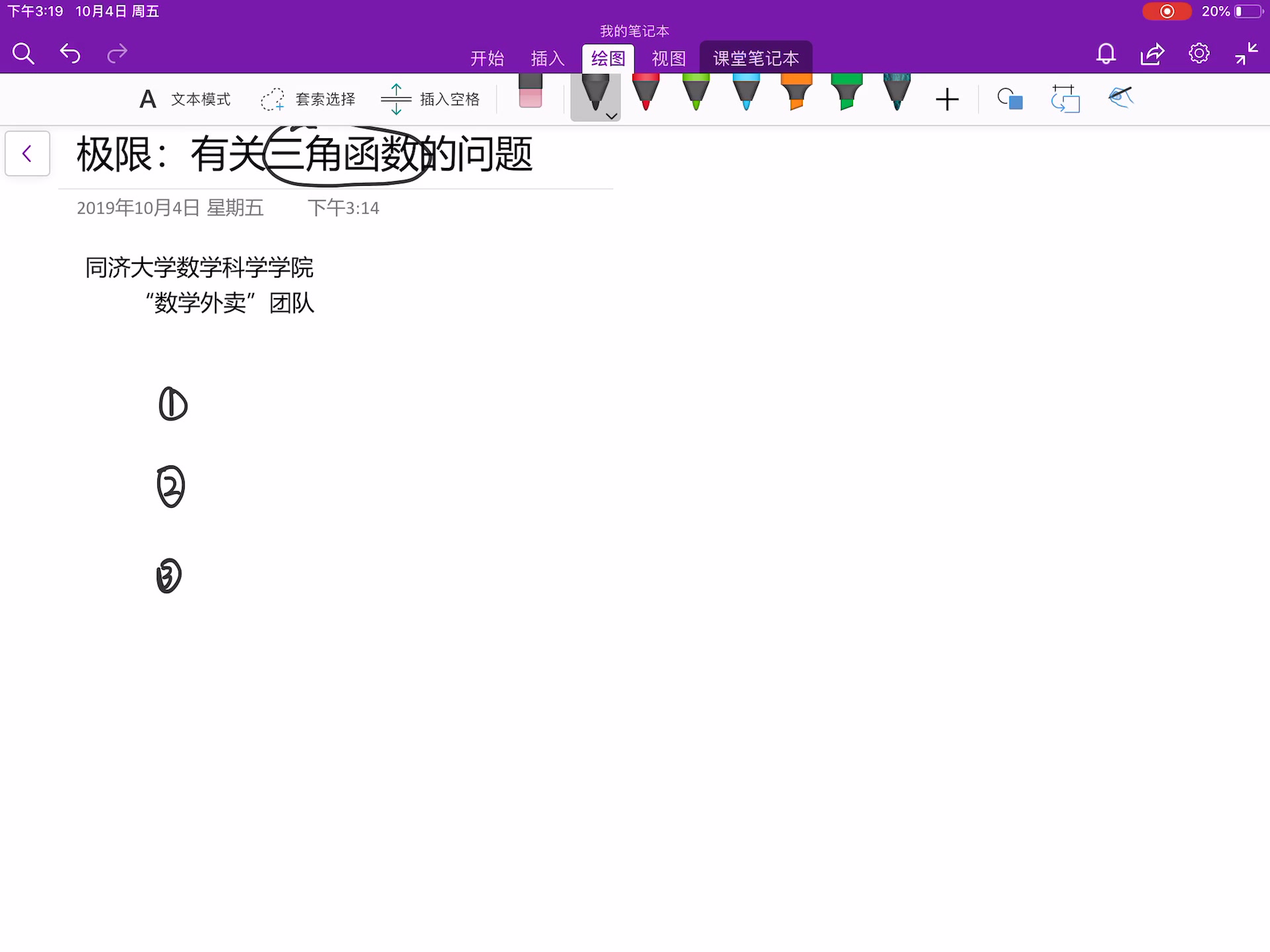Select the orange highlighter
Image resolution: width=1270 pixels, height=952 pixels.
click(x=796, y=92)
